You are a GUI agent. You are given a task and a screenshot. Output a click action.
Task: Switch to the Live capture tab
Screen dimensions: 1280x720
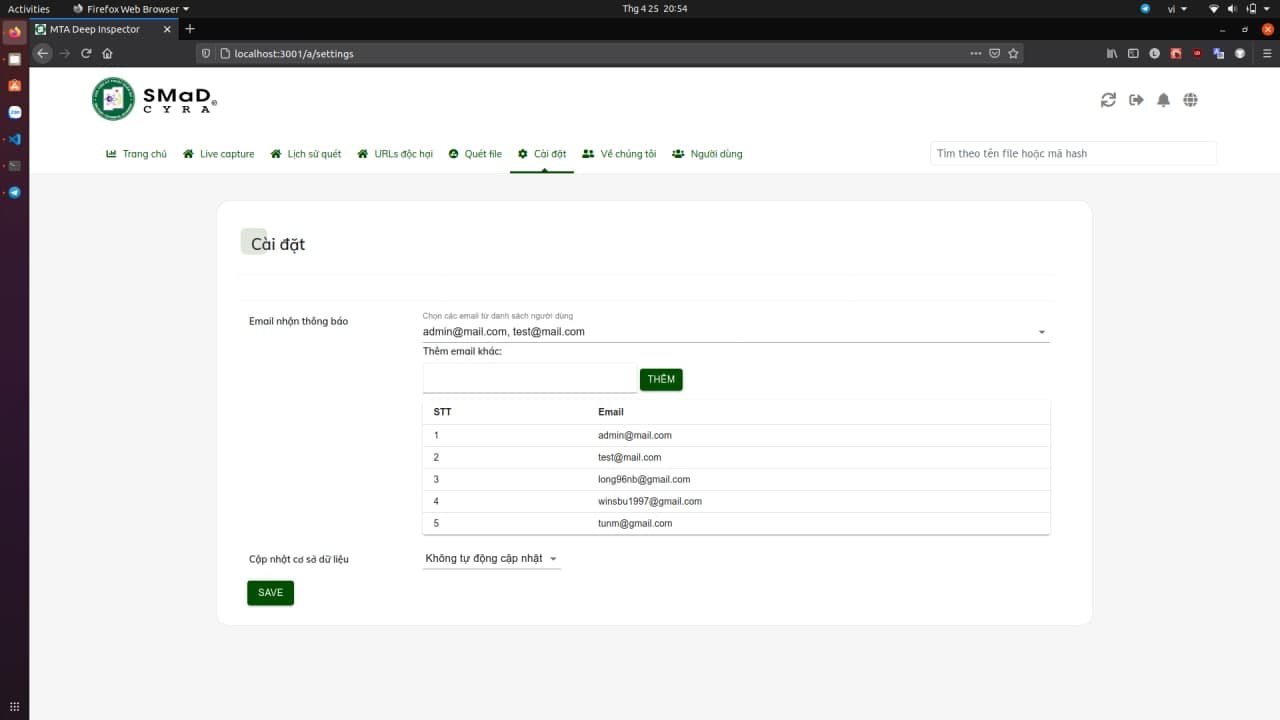point(219,154)
